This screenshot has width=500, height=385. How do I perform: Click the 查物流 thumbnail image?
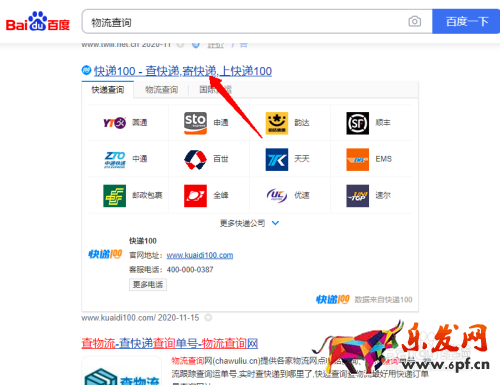tap(122, 371)
